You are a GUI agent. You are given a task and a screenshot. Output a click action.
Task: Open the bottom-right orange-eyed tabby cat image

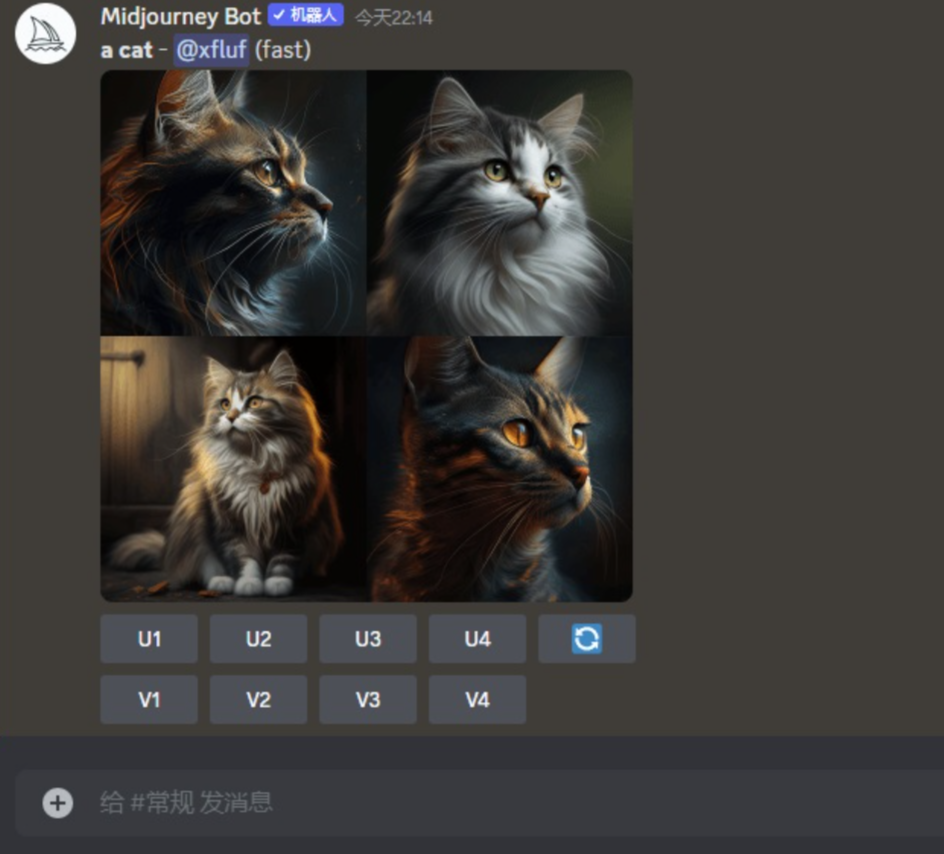(x=500, y=469)
